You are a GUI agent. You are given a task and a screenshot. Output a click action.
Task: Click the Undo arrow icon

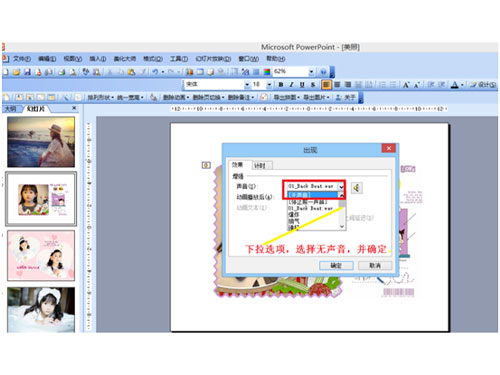[x=155, y=72]
